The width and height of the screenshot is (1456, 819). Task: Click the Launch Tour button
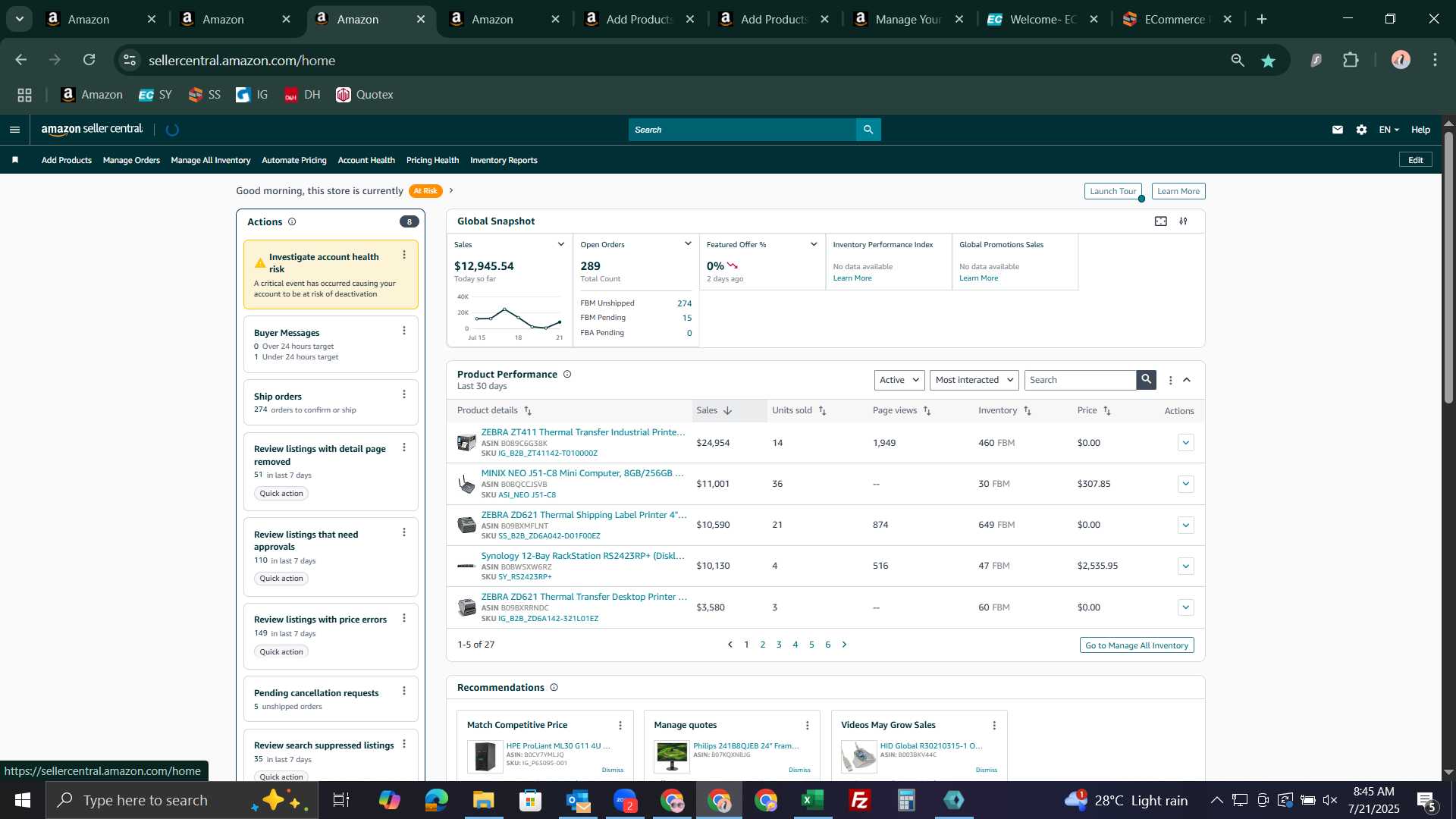point(1112,192)
